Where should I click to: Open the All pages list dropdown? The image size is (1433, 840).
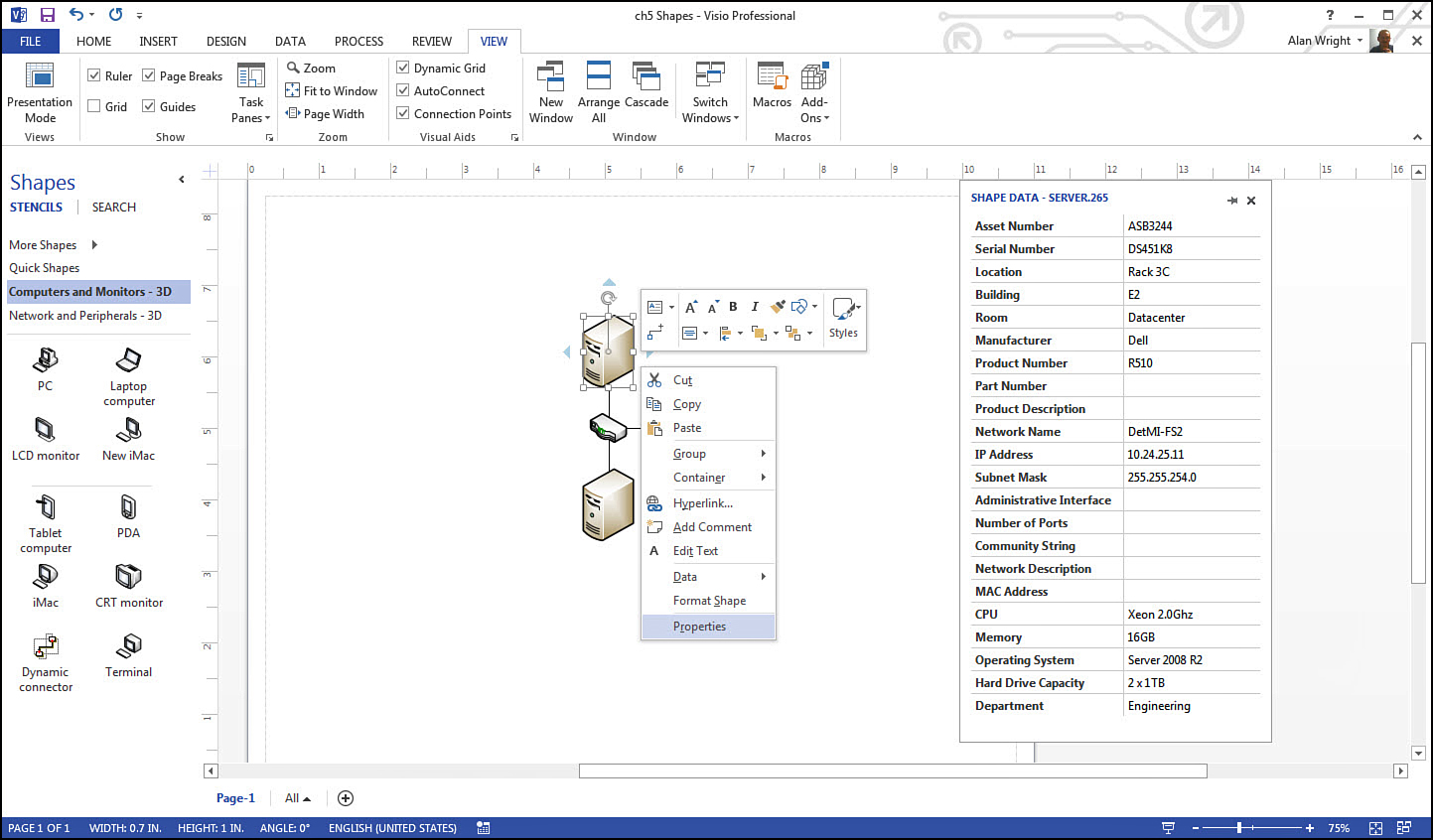pyautogui.click(x=298, y=797)
